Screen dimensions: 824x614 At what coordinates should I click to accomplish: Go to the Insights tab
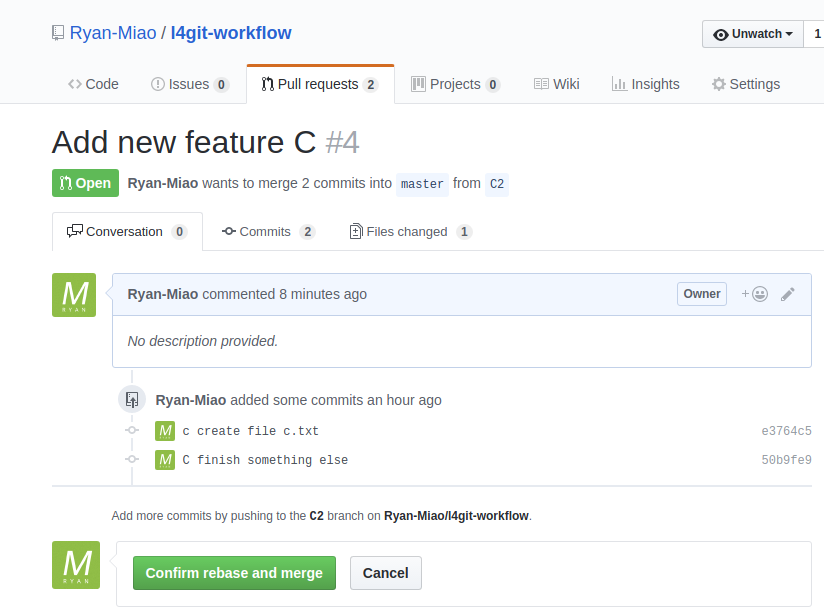point(646,84)
